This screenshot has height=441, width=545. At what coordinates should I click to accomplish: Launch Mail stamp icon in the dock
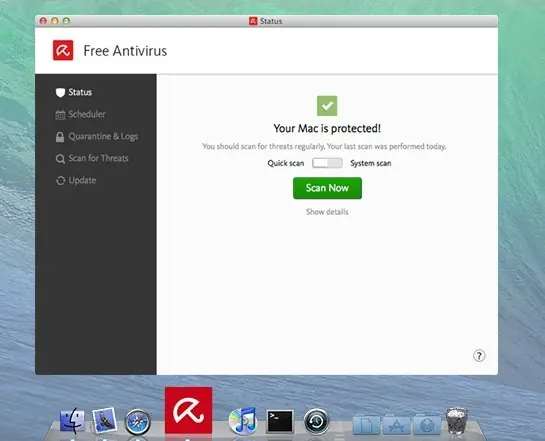tap(105, 420)
